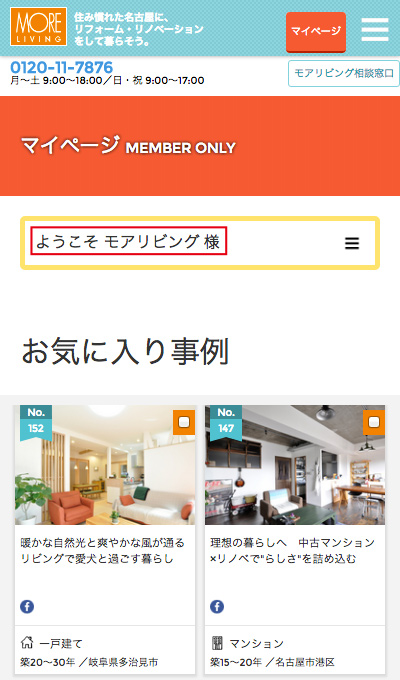Click the MORE LIVING logo
Image resolution: width=400 pixels, height=680 pixels.
(39, 26)
